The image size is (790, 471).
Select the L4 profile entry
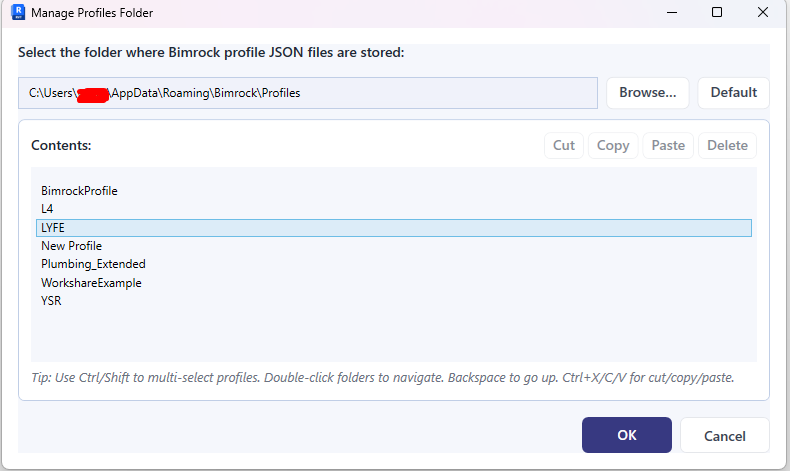[393, 209]
